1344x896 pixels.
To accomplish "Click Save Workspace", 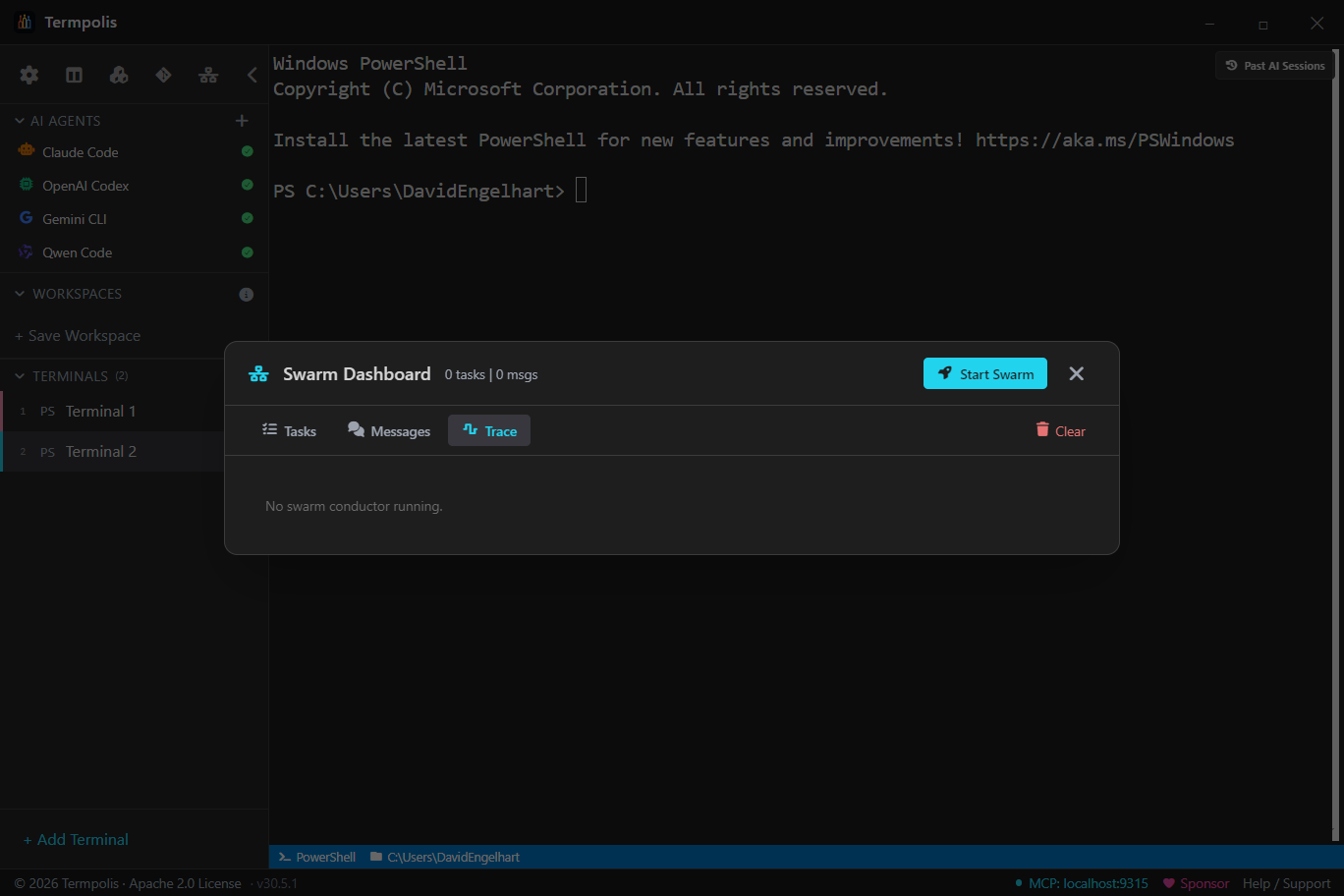I will 78,336.
